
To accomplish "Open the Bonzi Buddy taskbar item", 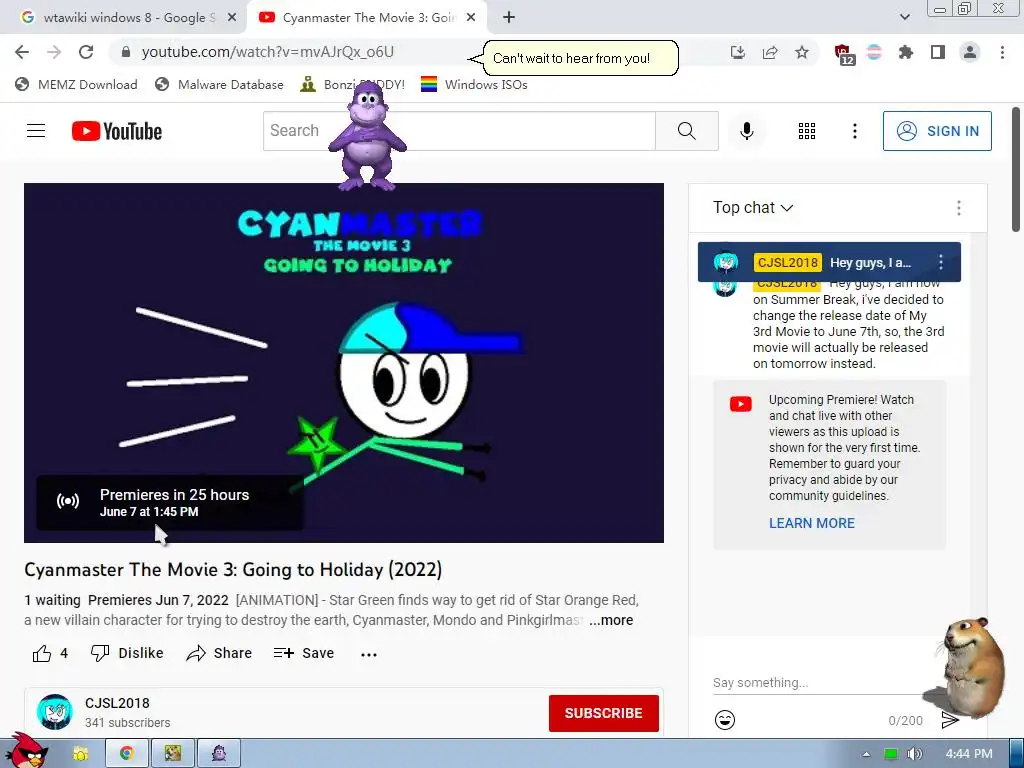I will coord(219,754).
